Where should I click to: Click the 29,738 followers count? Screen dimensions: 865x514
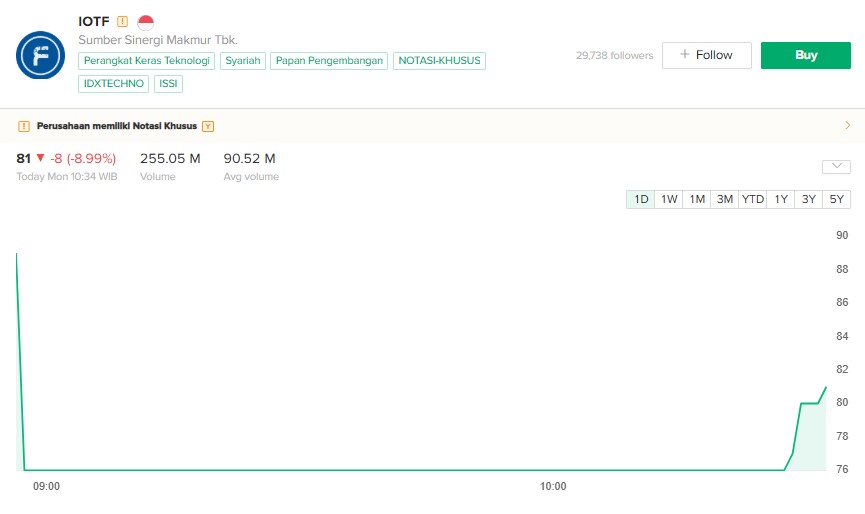(615, 56)
